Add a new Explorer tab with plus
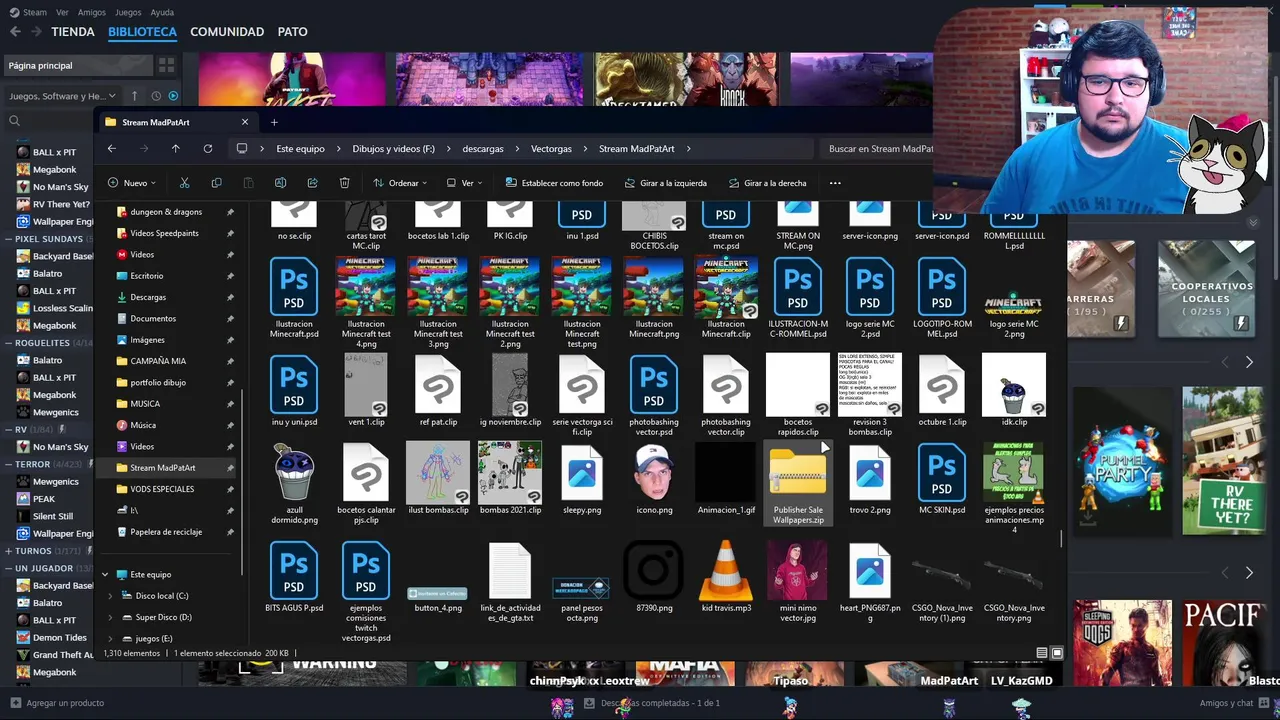The height and width of the screenshot is (720, 1280). coord(274,122)
